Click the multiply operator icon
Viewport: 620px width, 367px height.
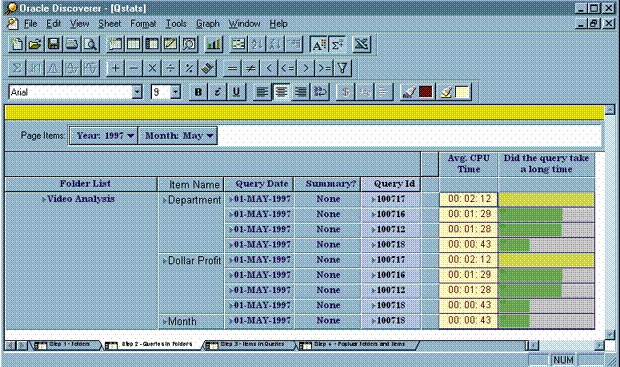point(152,68)
